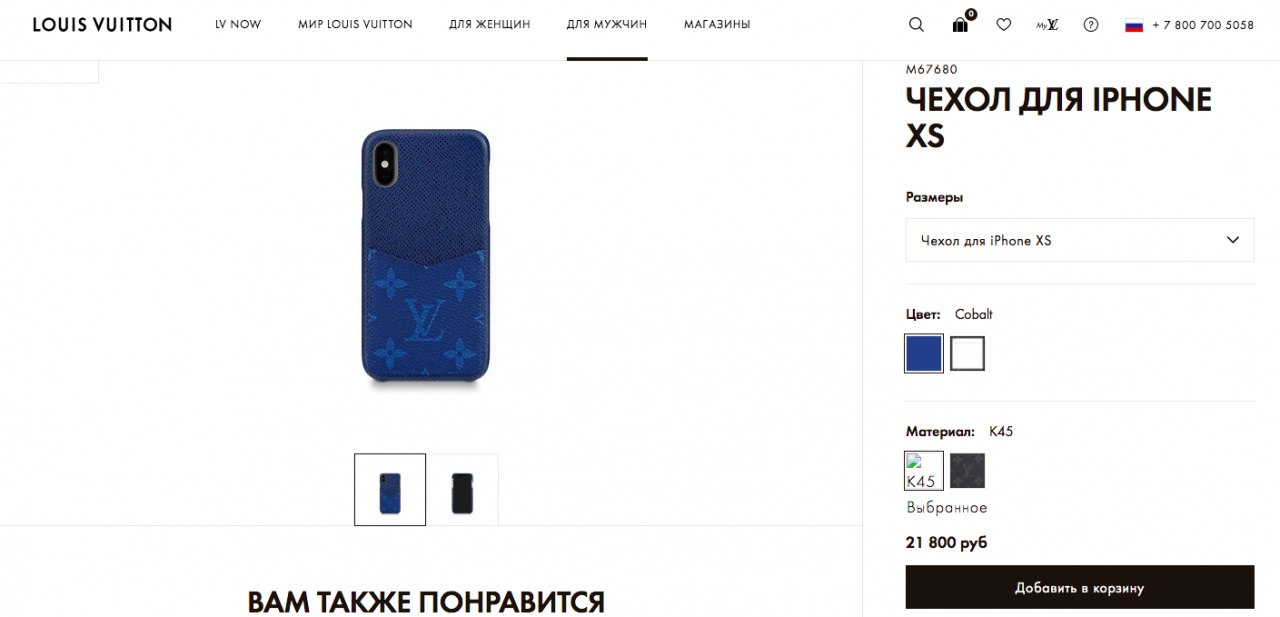Open the Чехол для iPhone XS selector
The height and width of the screenshot is (617, 1280).
pos(1080,240)
